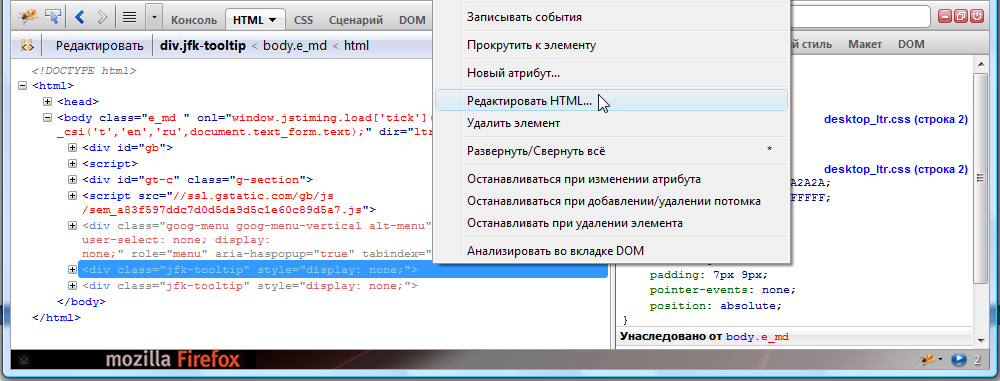Expand the script src gstatic node

click(73, 195)
